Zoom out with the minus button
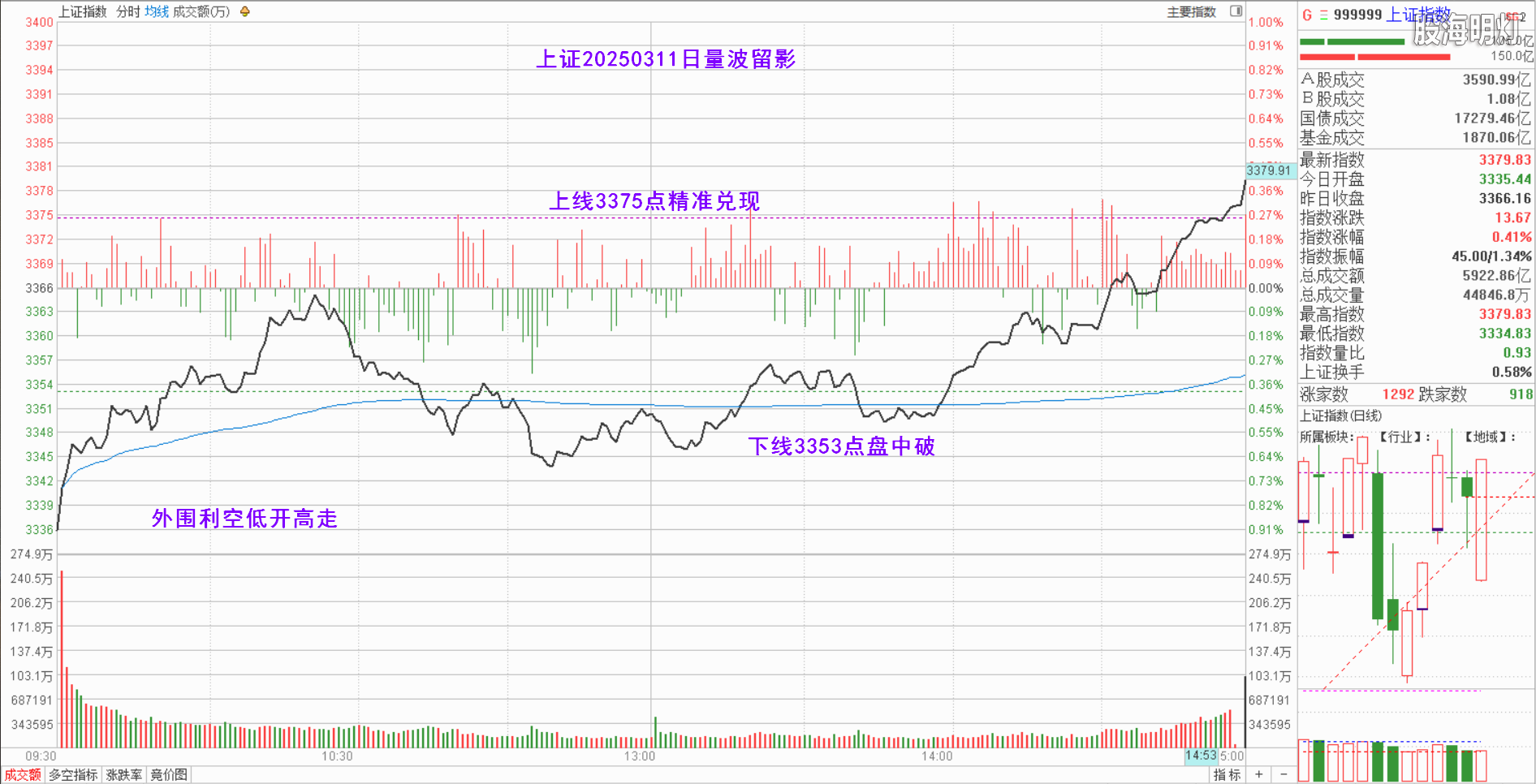 tap(1284, 775)
